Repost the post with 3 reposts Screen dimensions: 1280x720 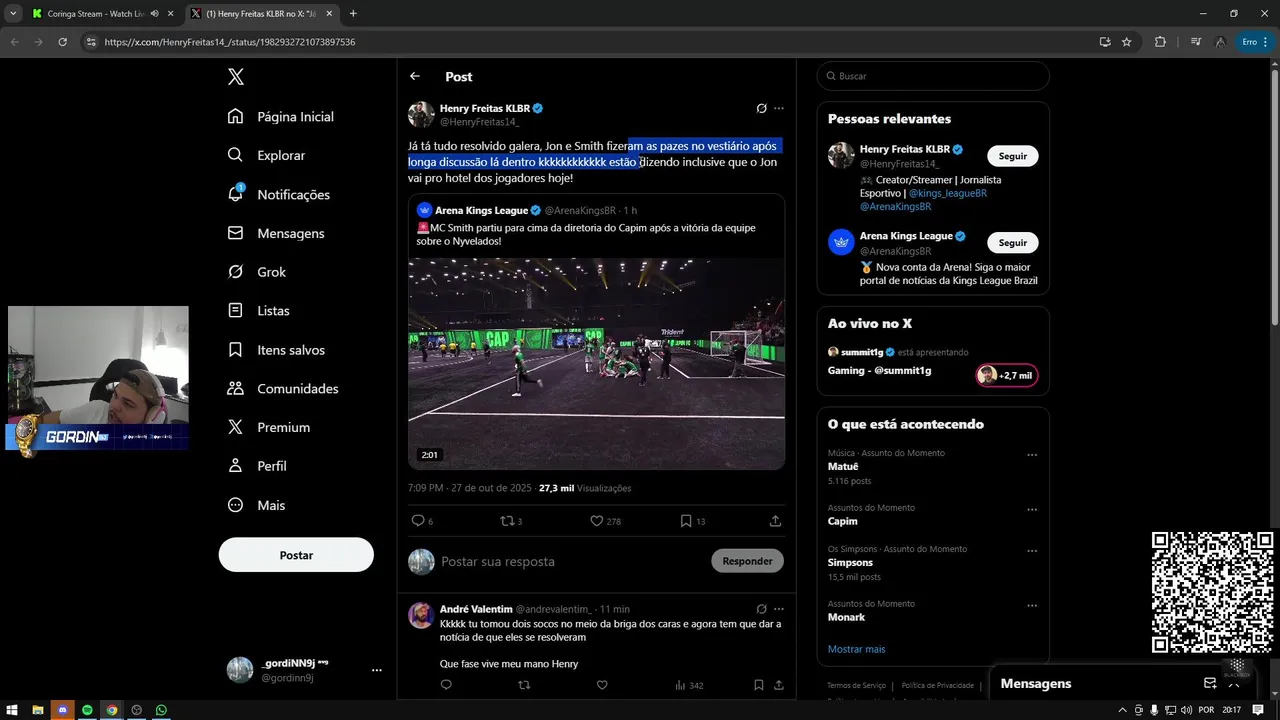coord(510,521)
